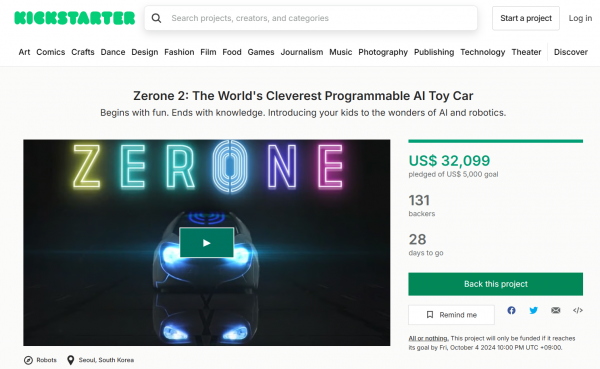Open the Discover menu
The height and width of the screenshot is (369, 600).
571,52
